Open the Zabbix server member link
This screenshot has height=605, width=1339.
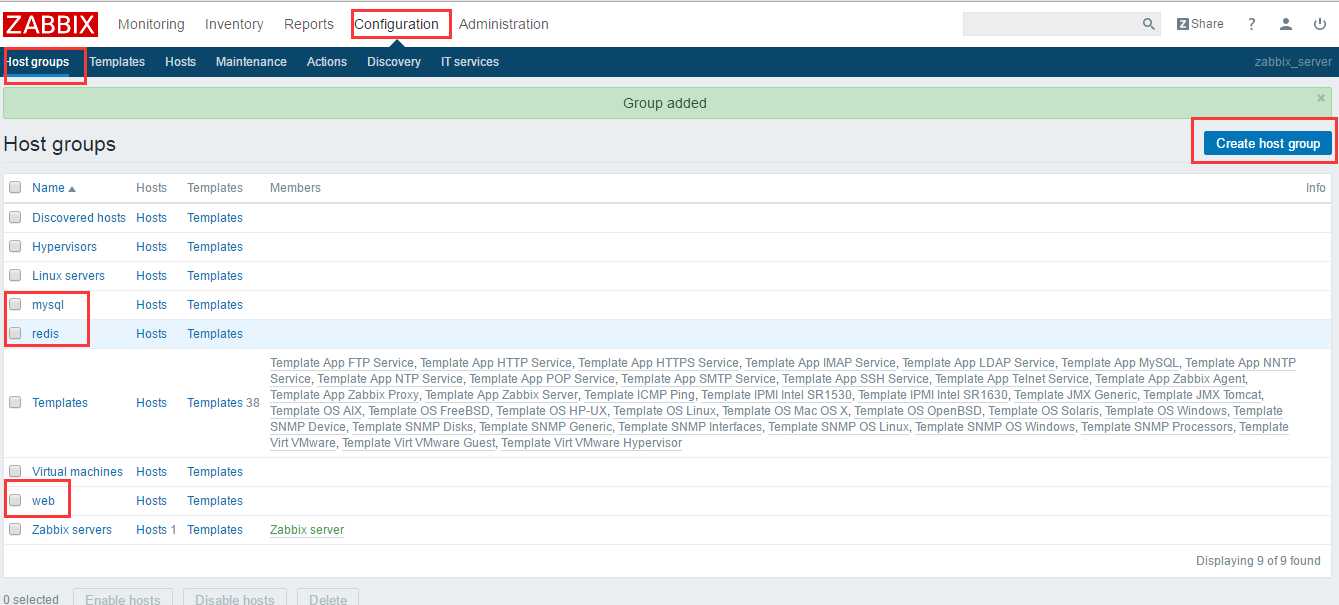coord(307,529)
